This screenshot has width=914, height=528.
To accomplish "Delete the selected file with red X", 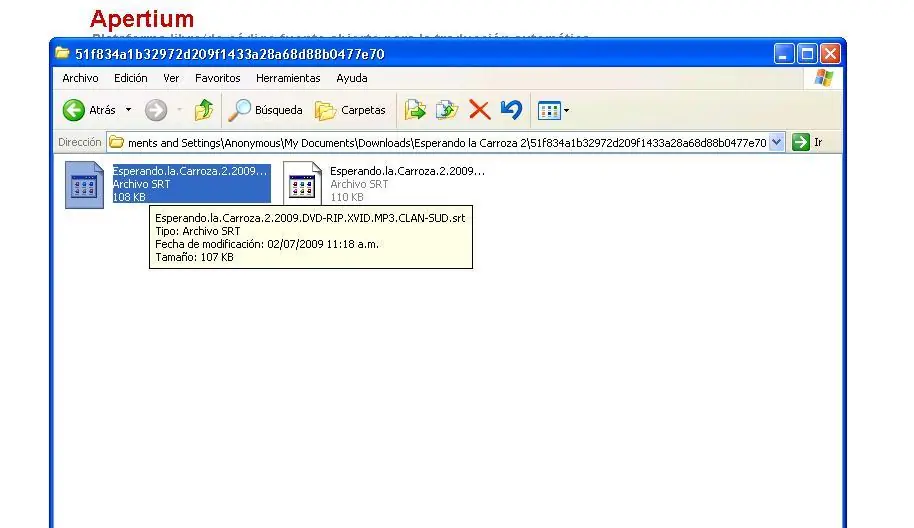I will point(480,110).
